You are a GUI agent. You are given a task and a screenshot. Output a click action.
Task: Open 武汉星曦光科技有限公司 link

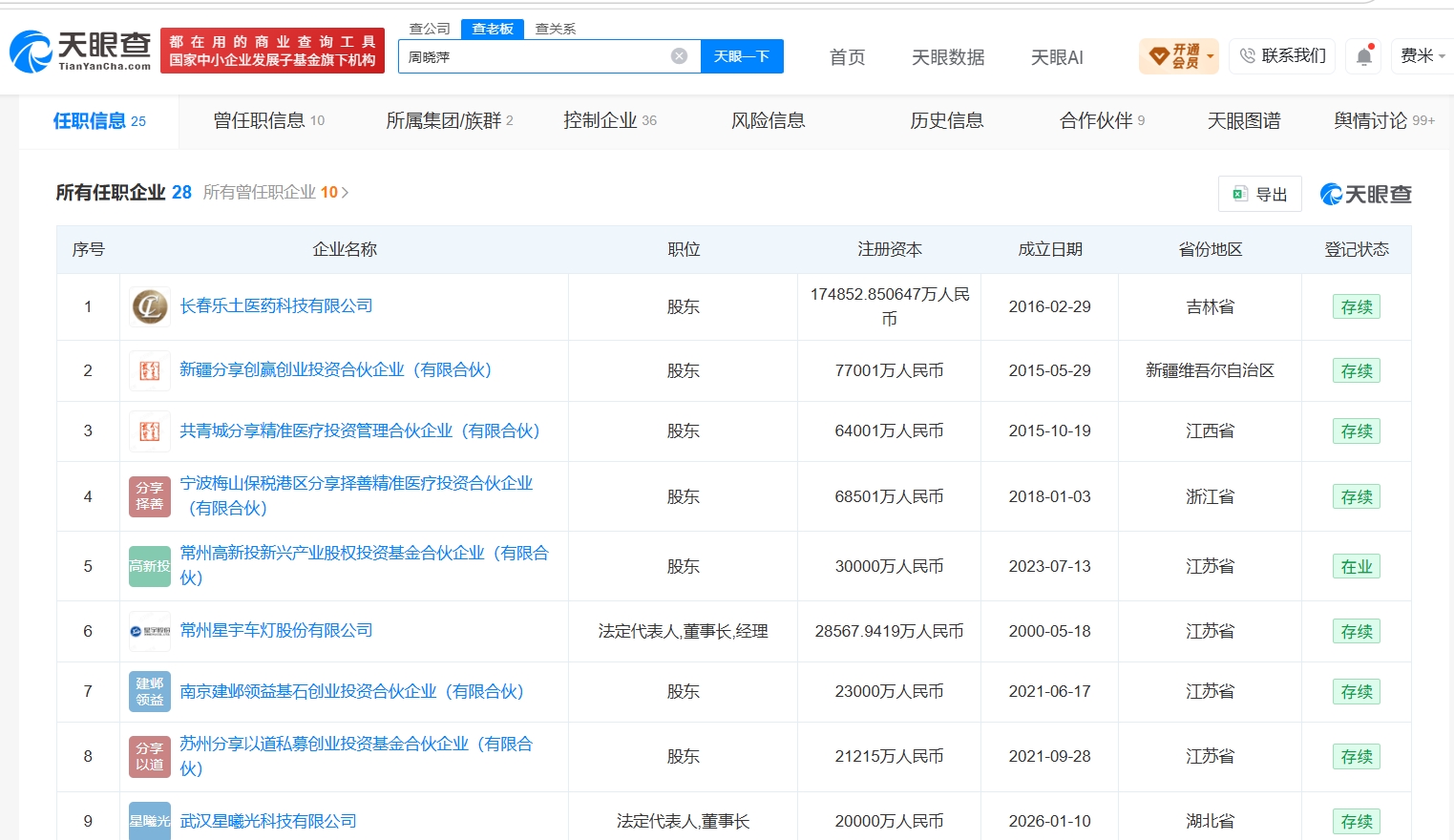(268, 821)
